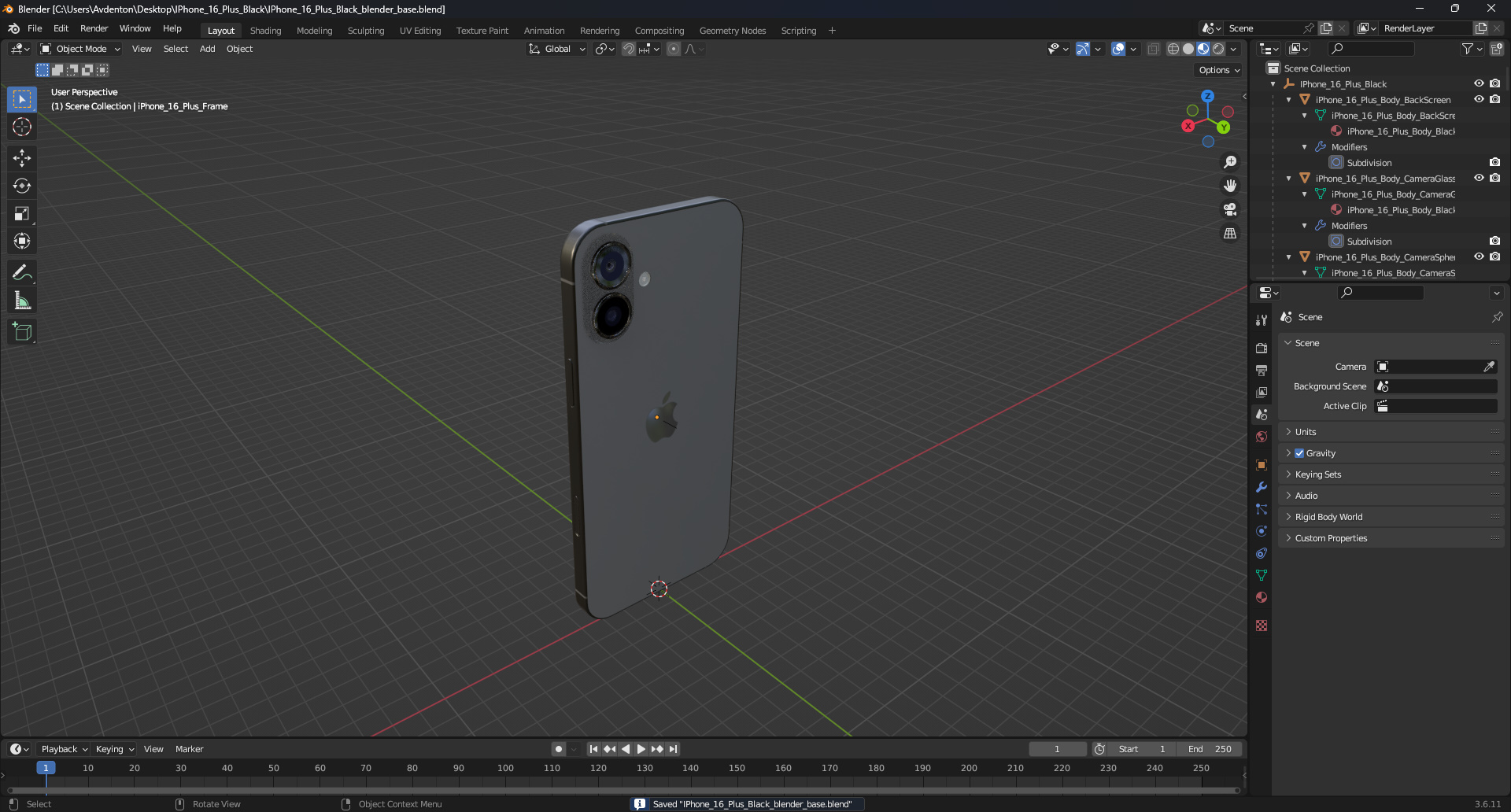The width and height of the screenshot is (1511, 812).
Task: Click the eyedropper in Camera field
Action: (x=1489, y=367)
